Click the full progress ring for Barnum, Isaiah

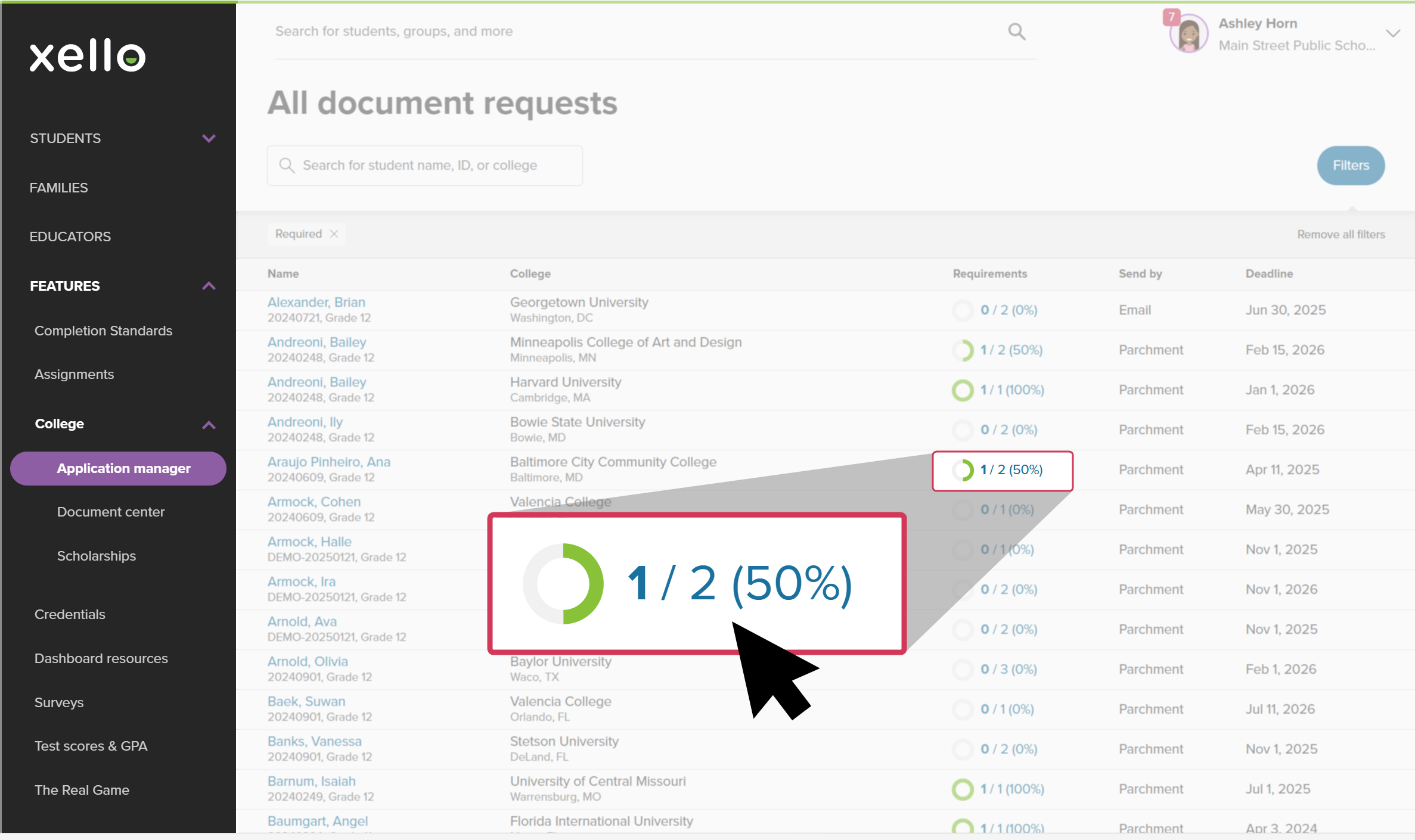[963, 789]
